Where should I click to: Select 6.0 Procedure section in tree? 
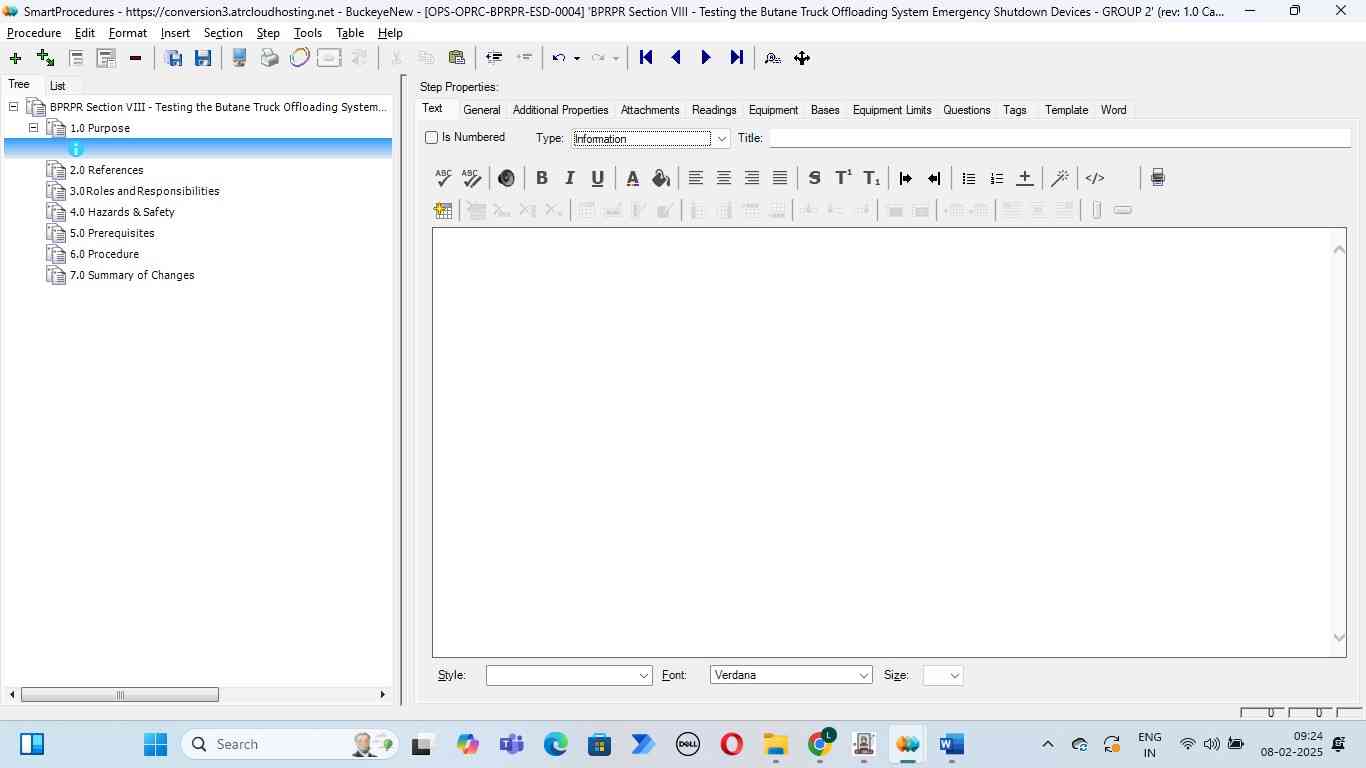click(x=104, y=254)
